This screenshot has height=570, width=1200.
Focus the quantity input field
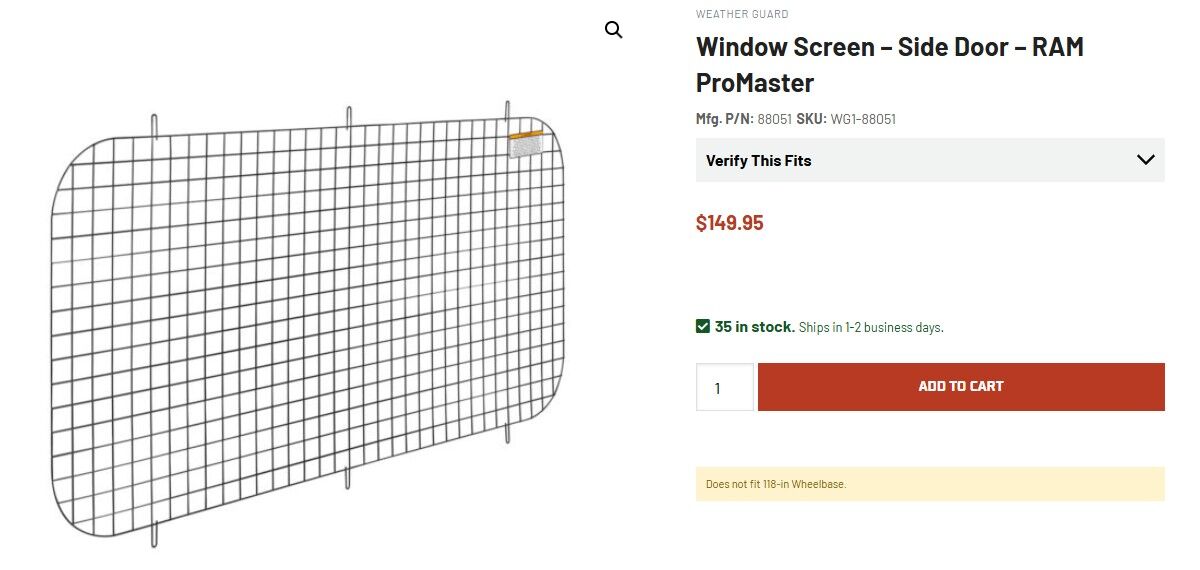[x=725, y=387]
